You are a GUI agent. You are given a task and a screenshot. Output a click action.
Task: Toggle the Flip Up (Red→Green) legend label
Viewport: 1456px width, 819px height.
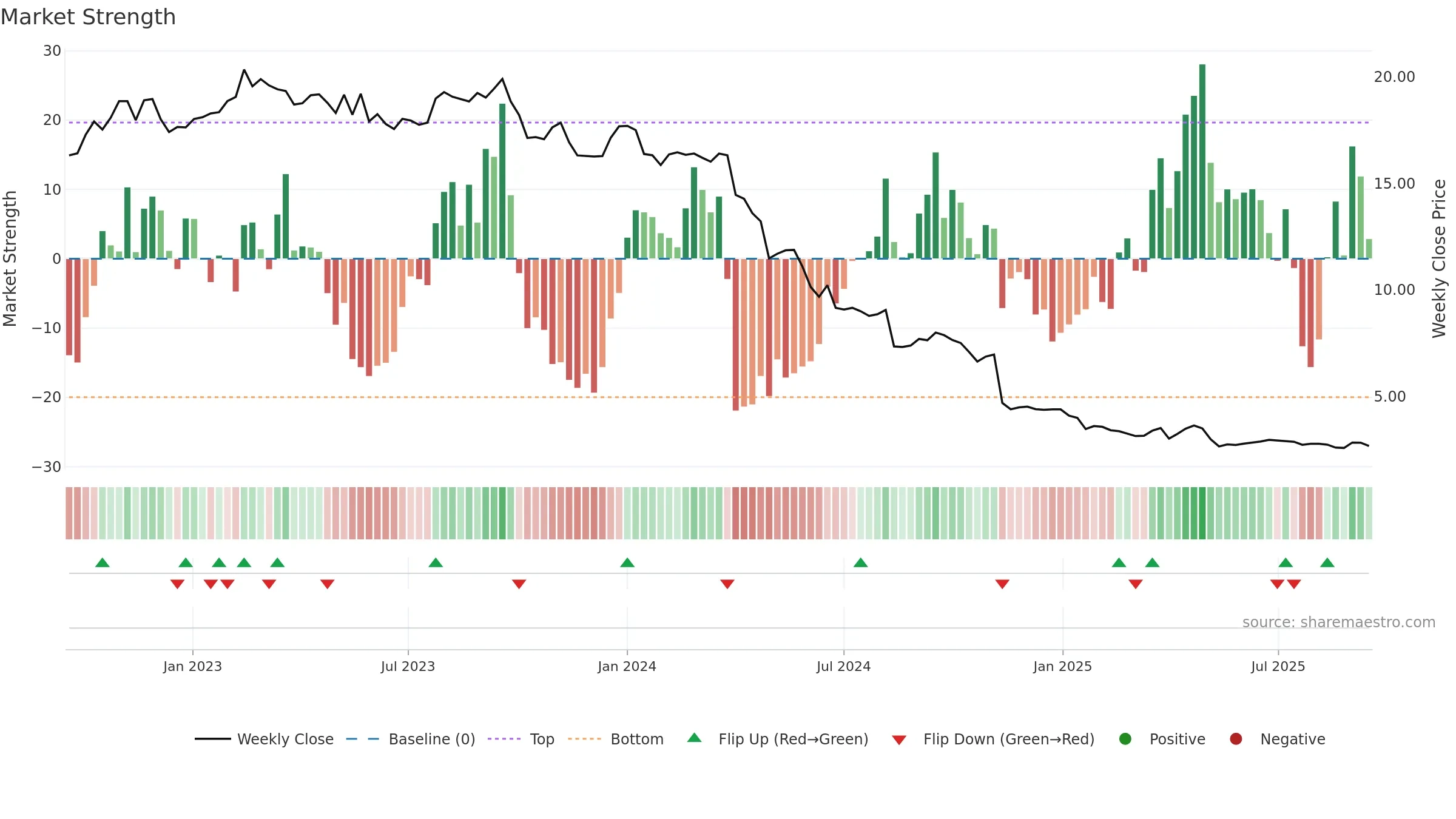[794, 740]
